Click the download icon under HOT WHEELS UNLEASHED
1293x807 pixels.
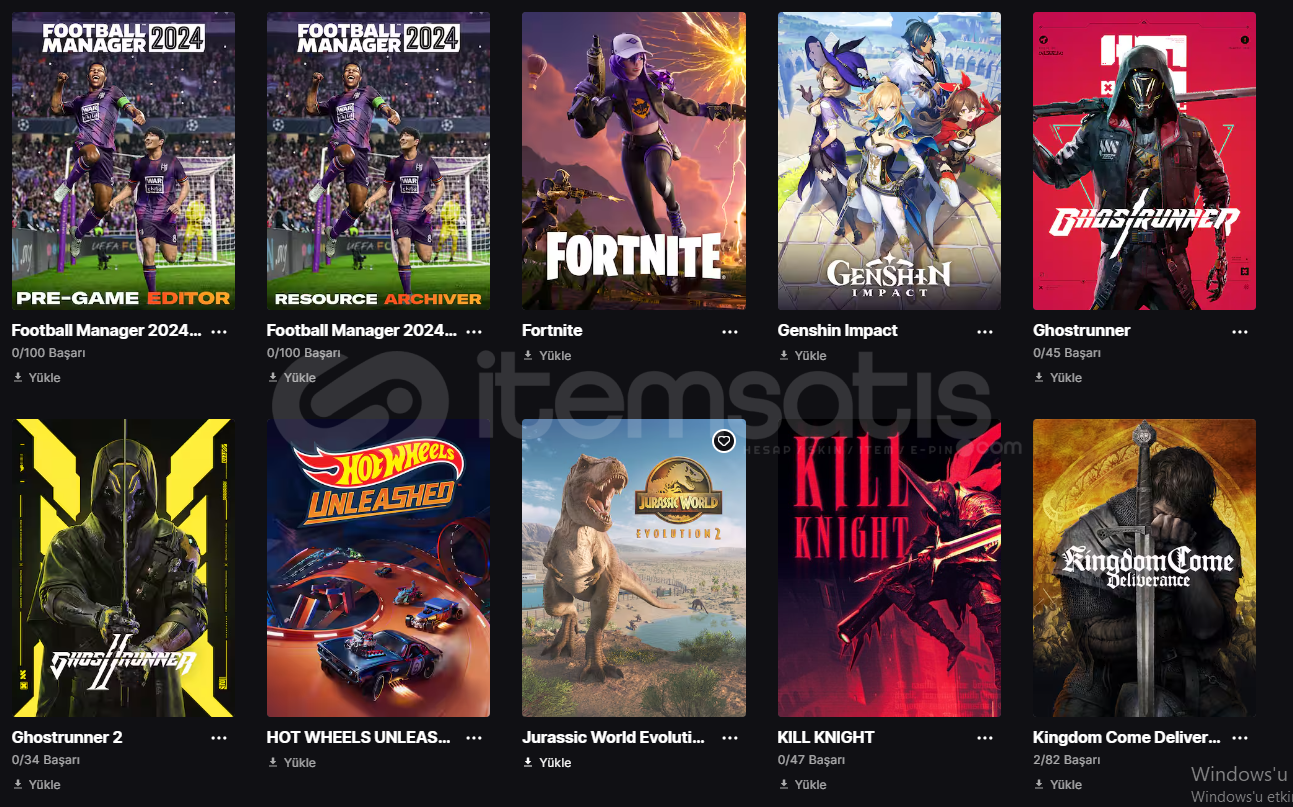273,762
